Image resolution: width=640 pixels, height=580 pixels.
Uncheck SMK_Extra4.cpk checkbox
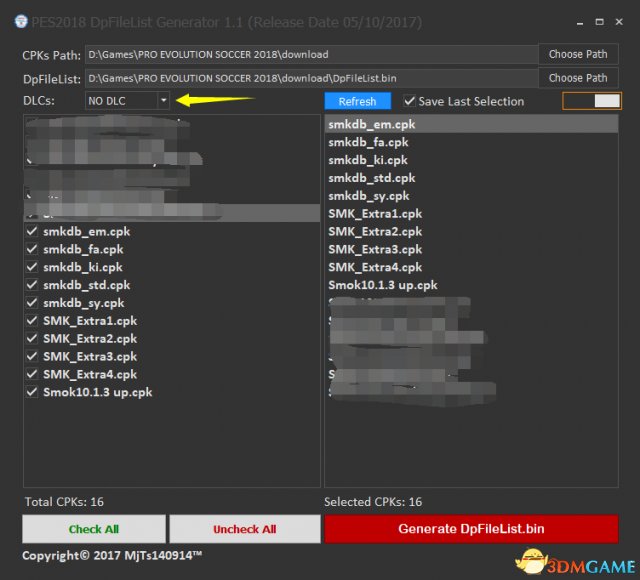[x=32, y=374]
